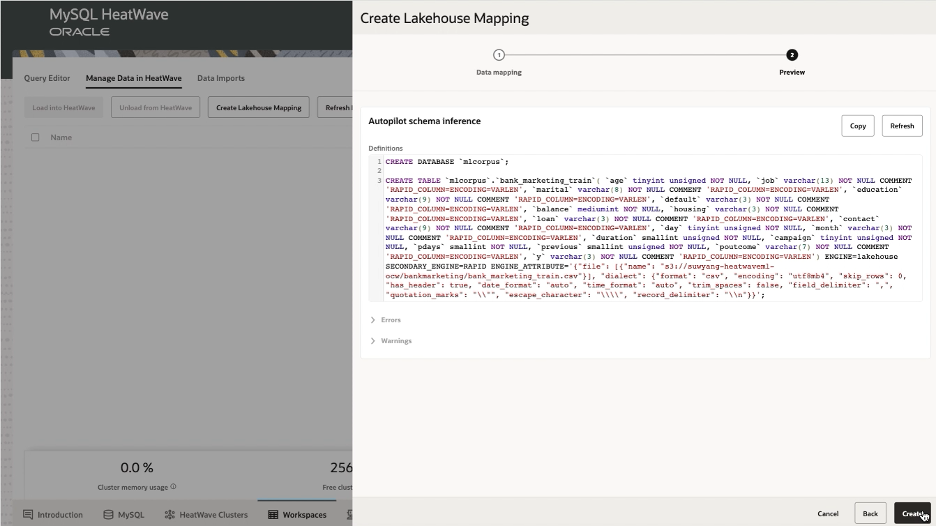Open the Data Imports tab
936x526 pixels.
221,78
